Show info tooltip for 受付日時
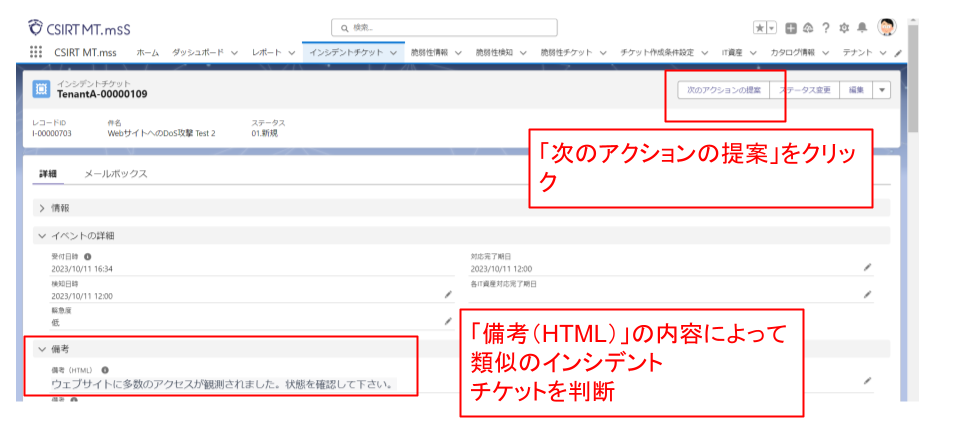The height and width of the screenshot is (428, 960). pyautogui.click(x=87, y=257)
